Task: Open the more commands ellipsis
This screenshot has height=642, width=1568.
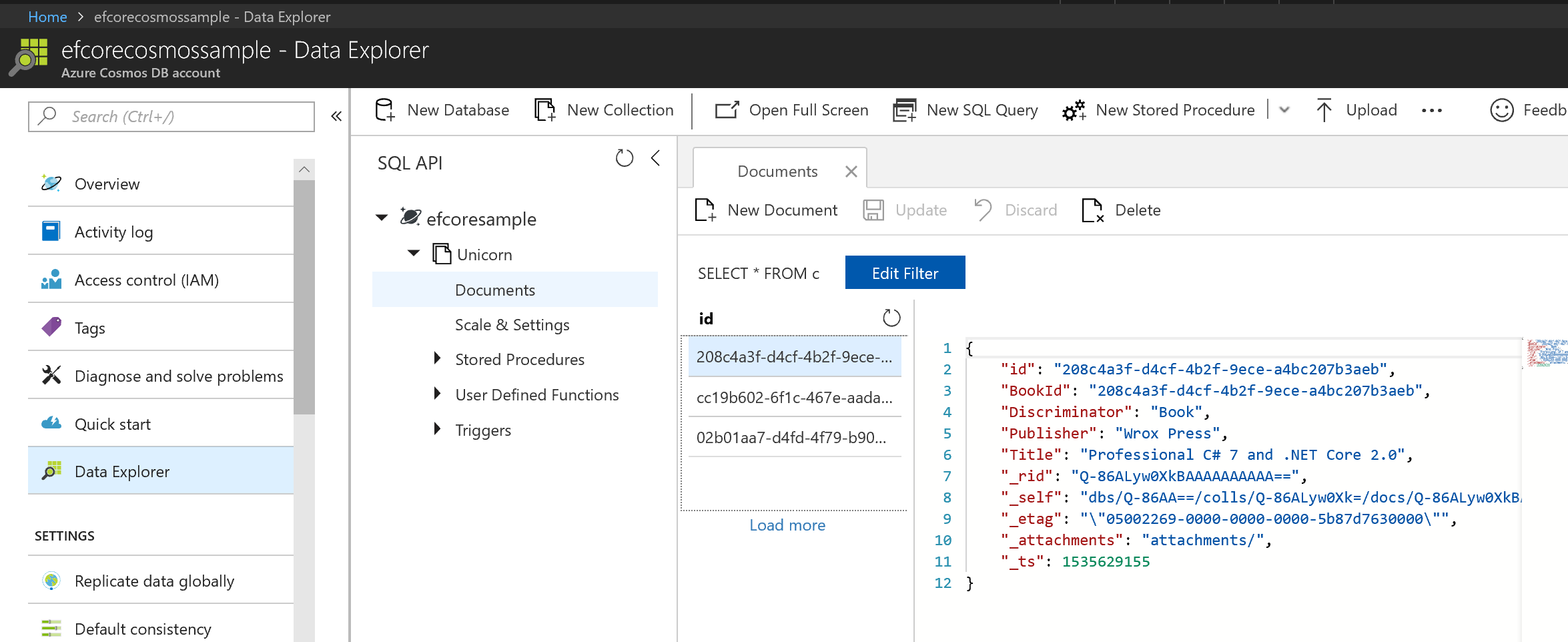Action: click(x=1432, y=111)
